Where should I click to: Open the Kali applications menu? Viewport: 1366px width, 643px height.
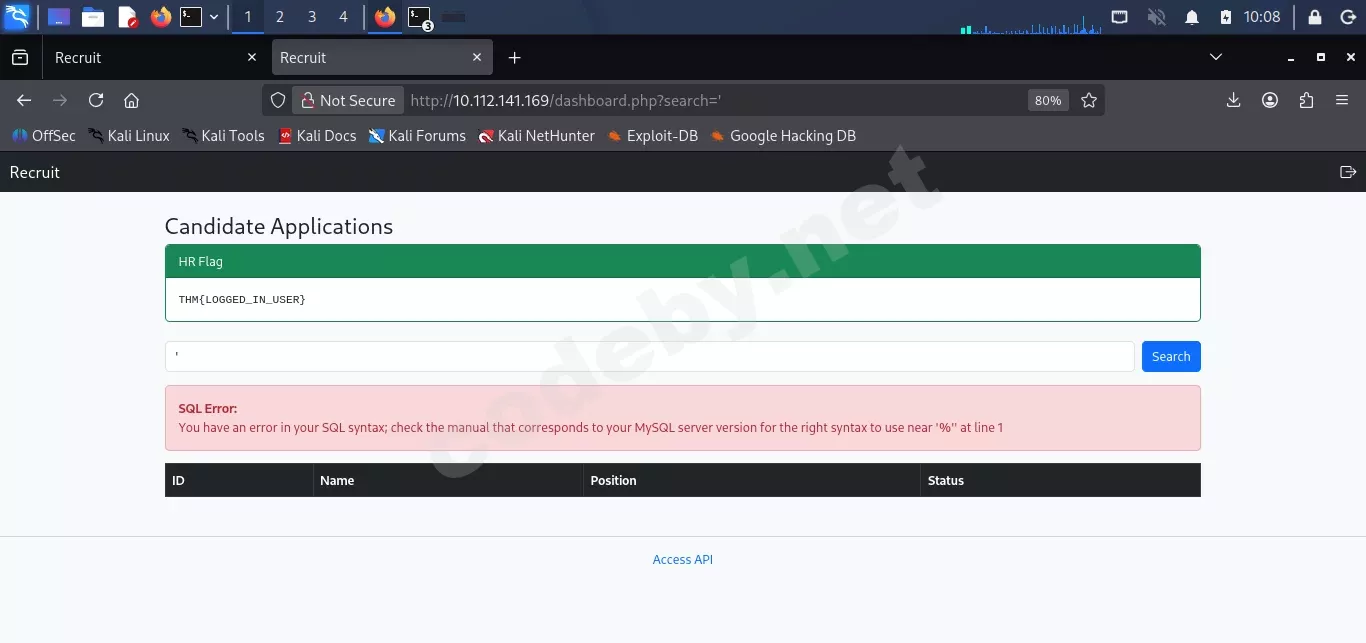click(17, 17)
